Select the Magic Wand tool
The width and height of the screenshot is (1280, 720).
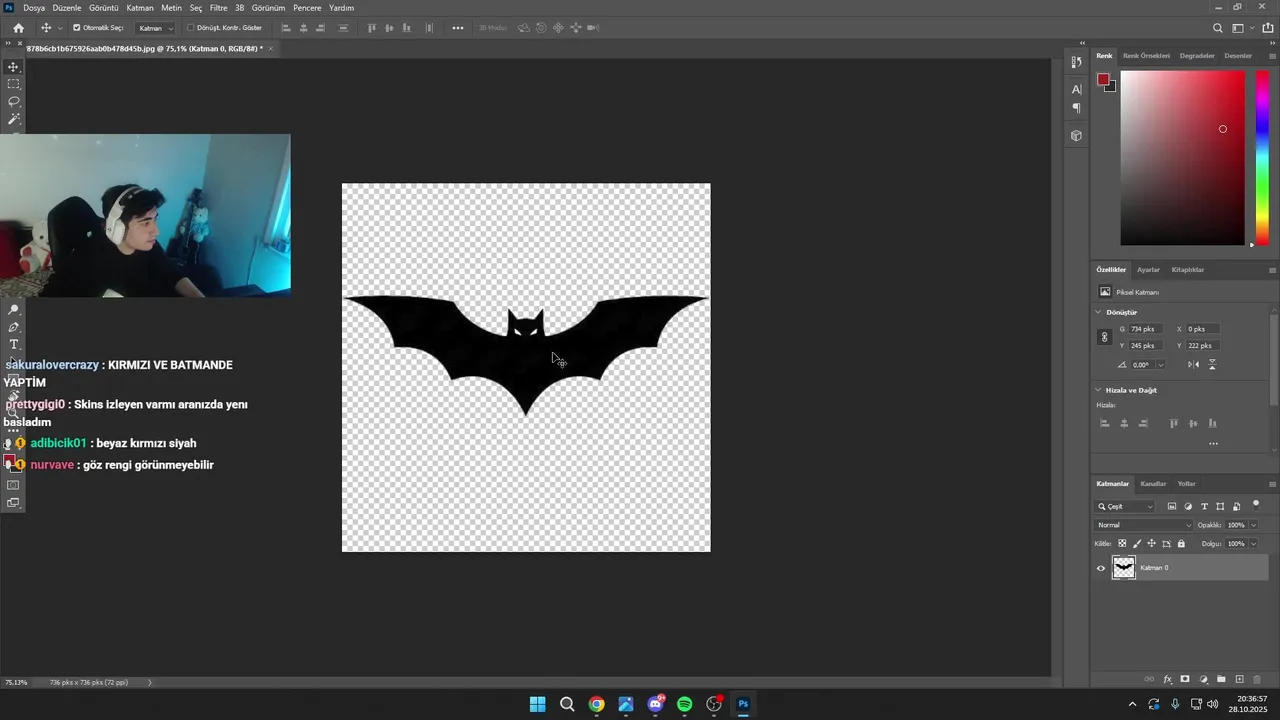pyautogui.click(x=14, y=119)
